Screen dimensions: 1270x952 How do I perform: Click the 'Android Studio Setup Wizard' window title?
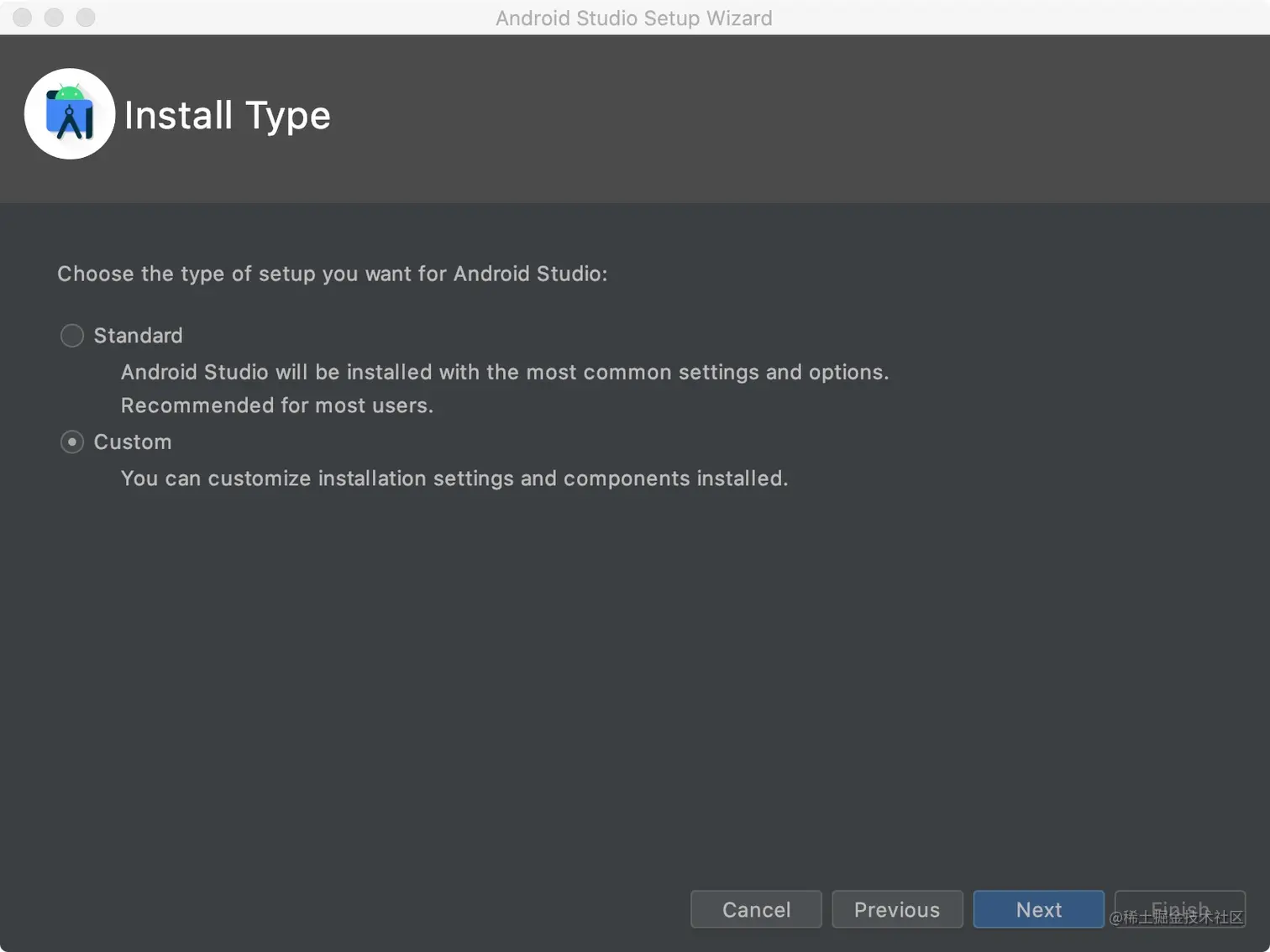pos(634,18)
